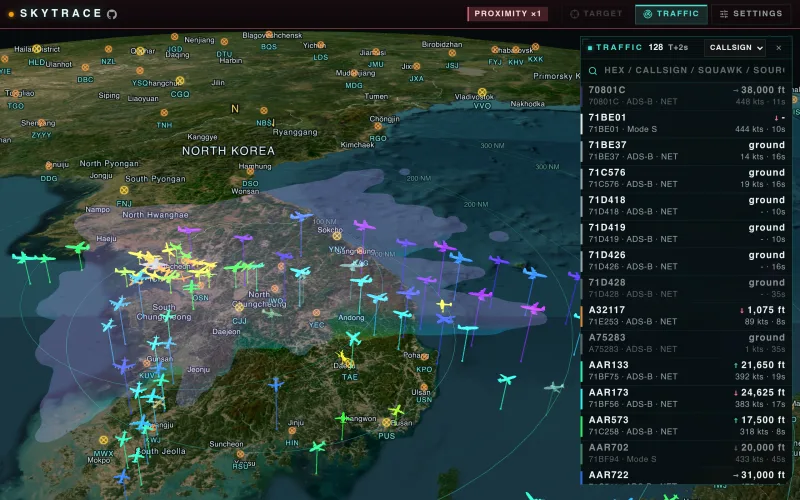This screenshot has width=800, height=500.
Task: Select the 71D419 traffic row
Action: pyautogui.click(x=686, y=233)
